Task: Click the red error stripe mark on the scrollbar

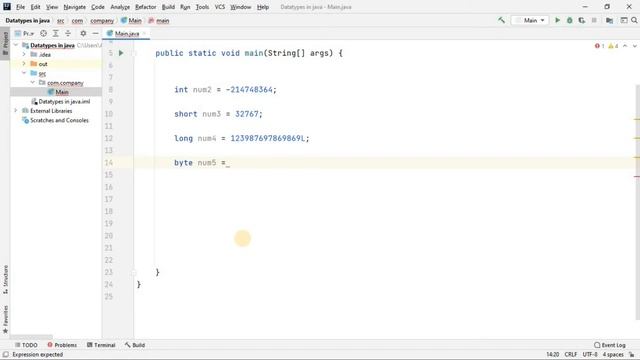Action: (x=637, y=176)
